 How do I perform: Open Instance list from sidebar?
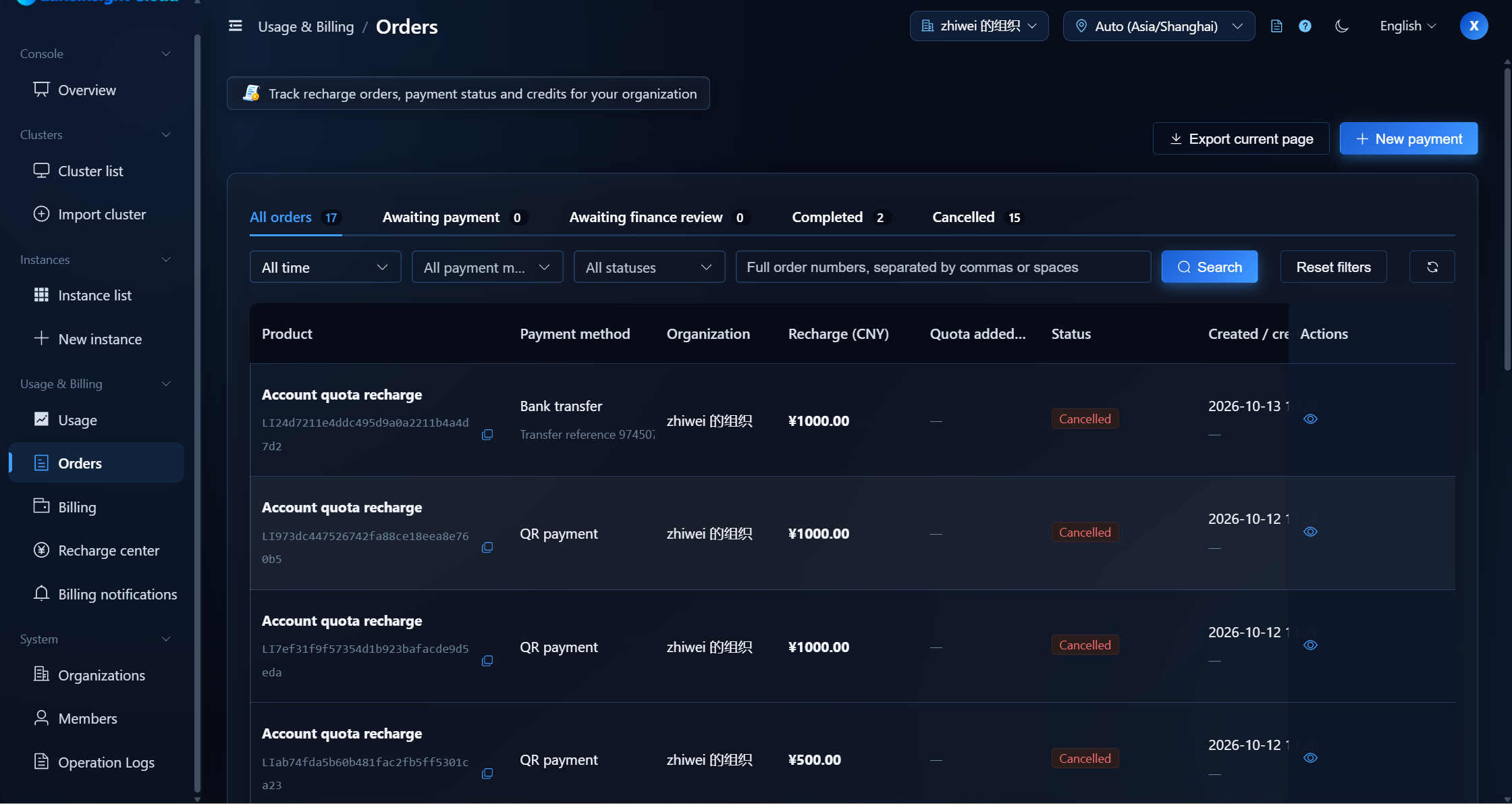point(96,295)
